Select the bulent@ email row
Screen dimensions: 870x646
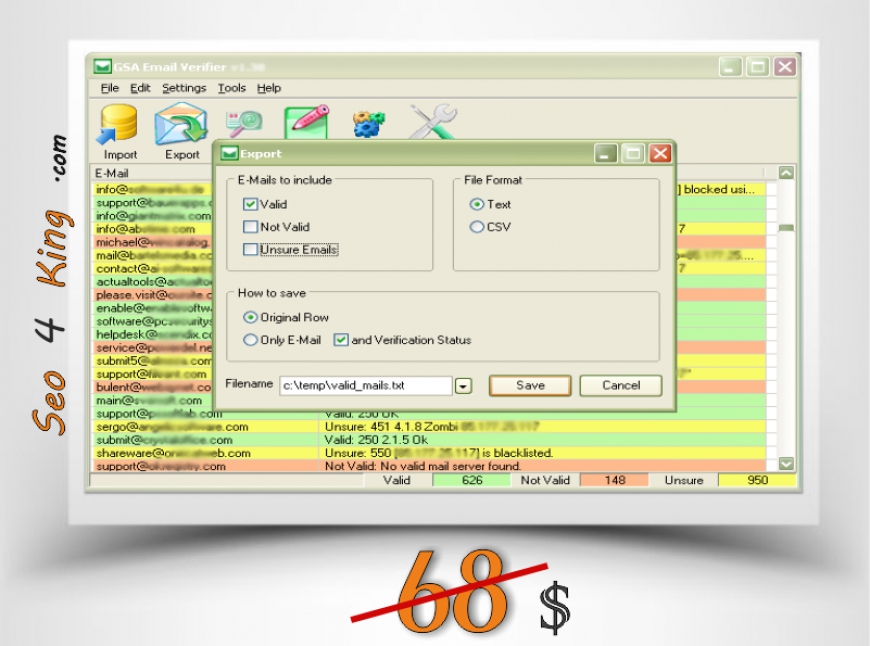(x=153, y=387)
